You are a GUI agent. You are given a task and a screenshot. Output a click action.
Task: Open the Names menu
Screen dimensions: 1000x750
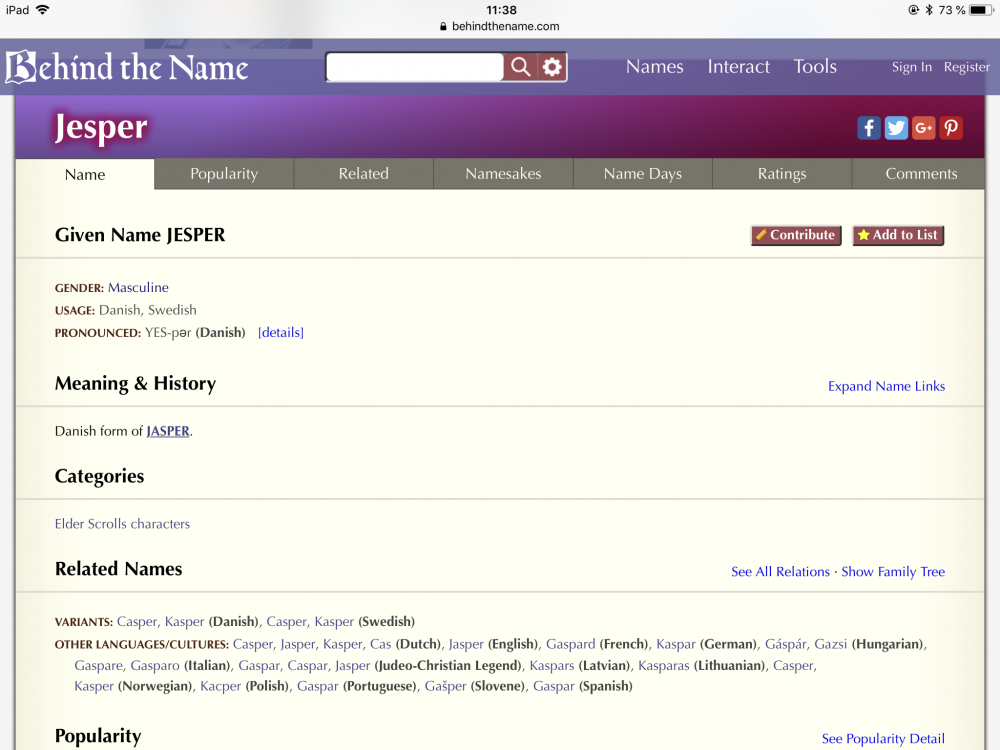pos(654,66)
